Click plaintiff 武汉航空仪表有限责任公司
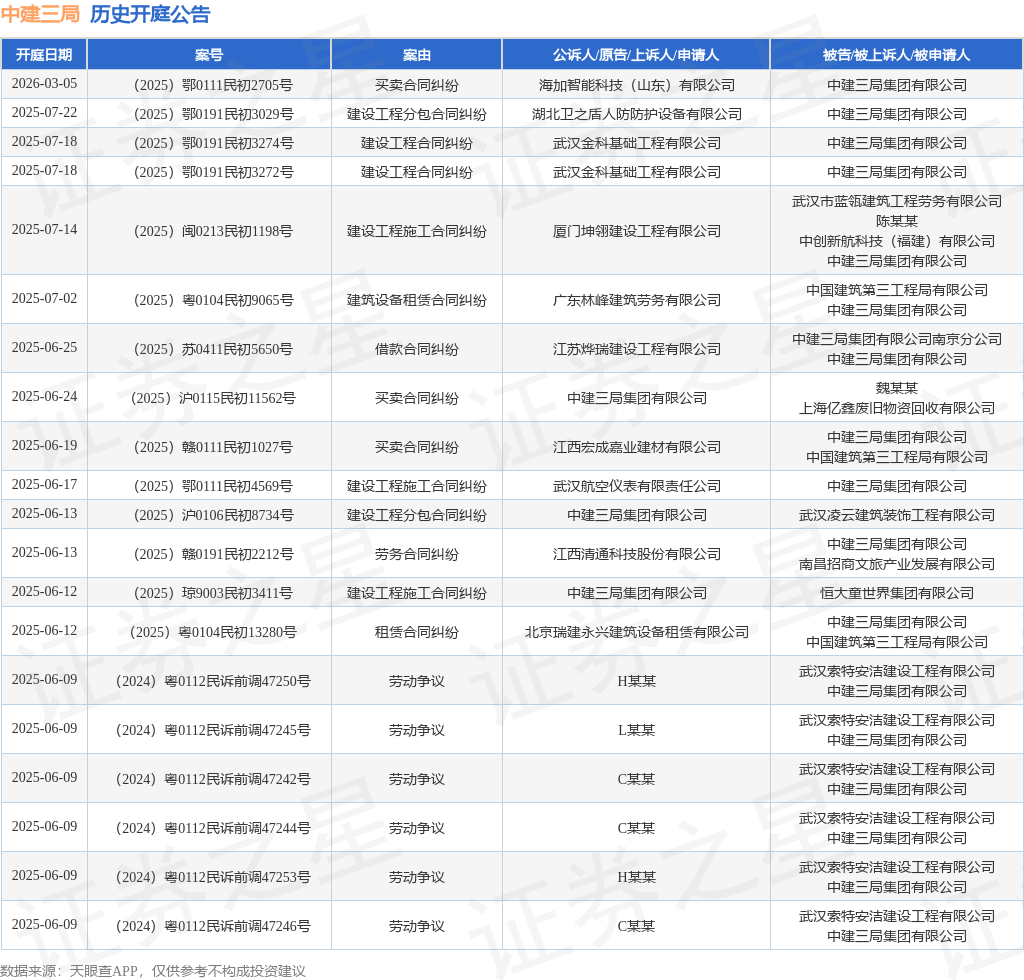Image resolution: width=1024 pixels, height=980 pixels. click(x=637, y=486)
